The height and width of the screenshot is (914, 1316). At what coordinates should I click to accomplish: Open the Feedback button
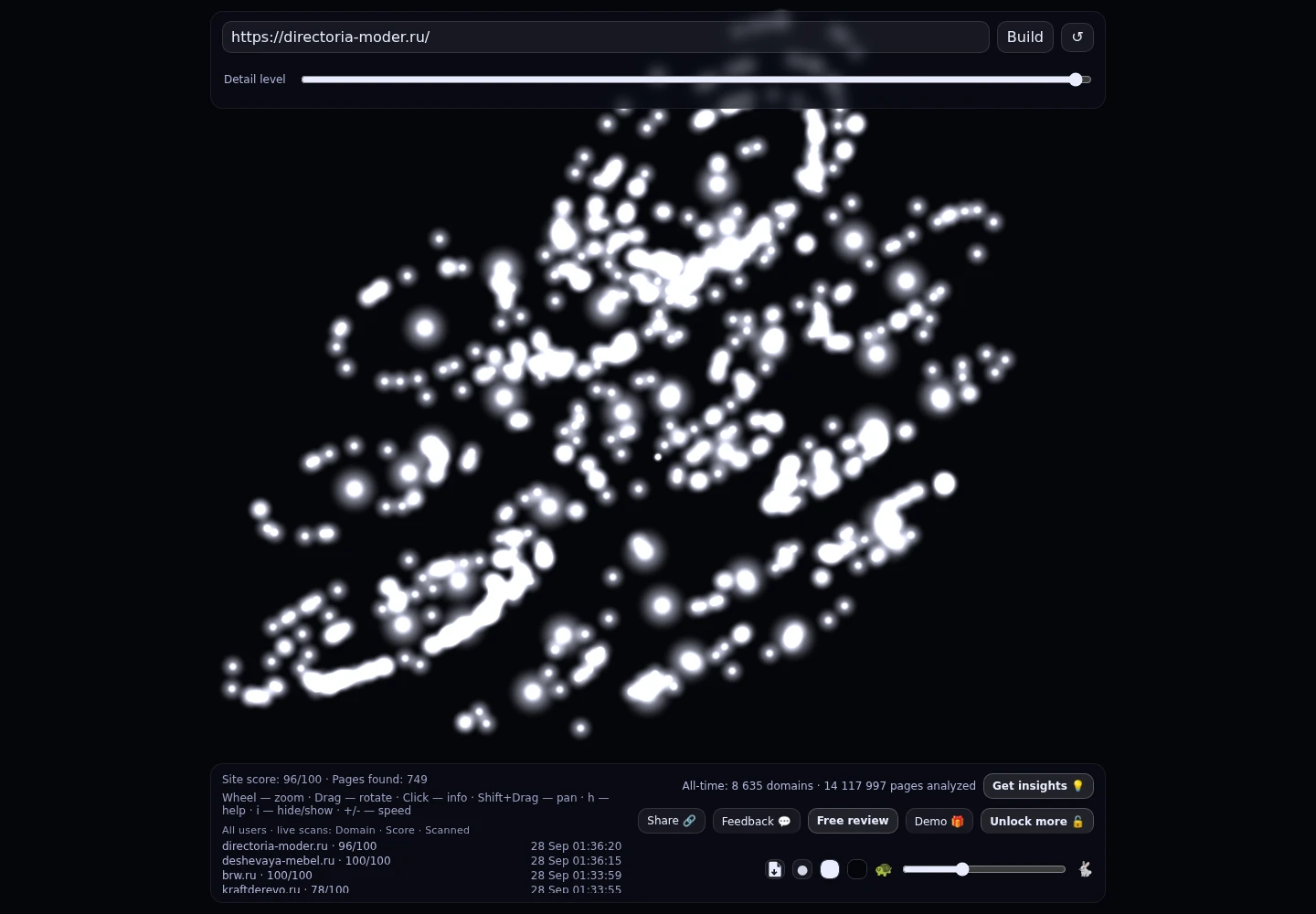point(756,821)
